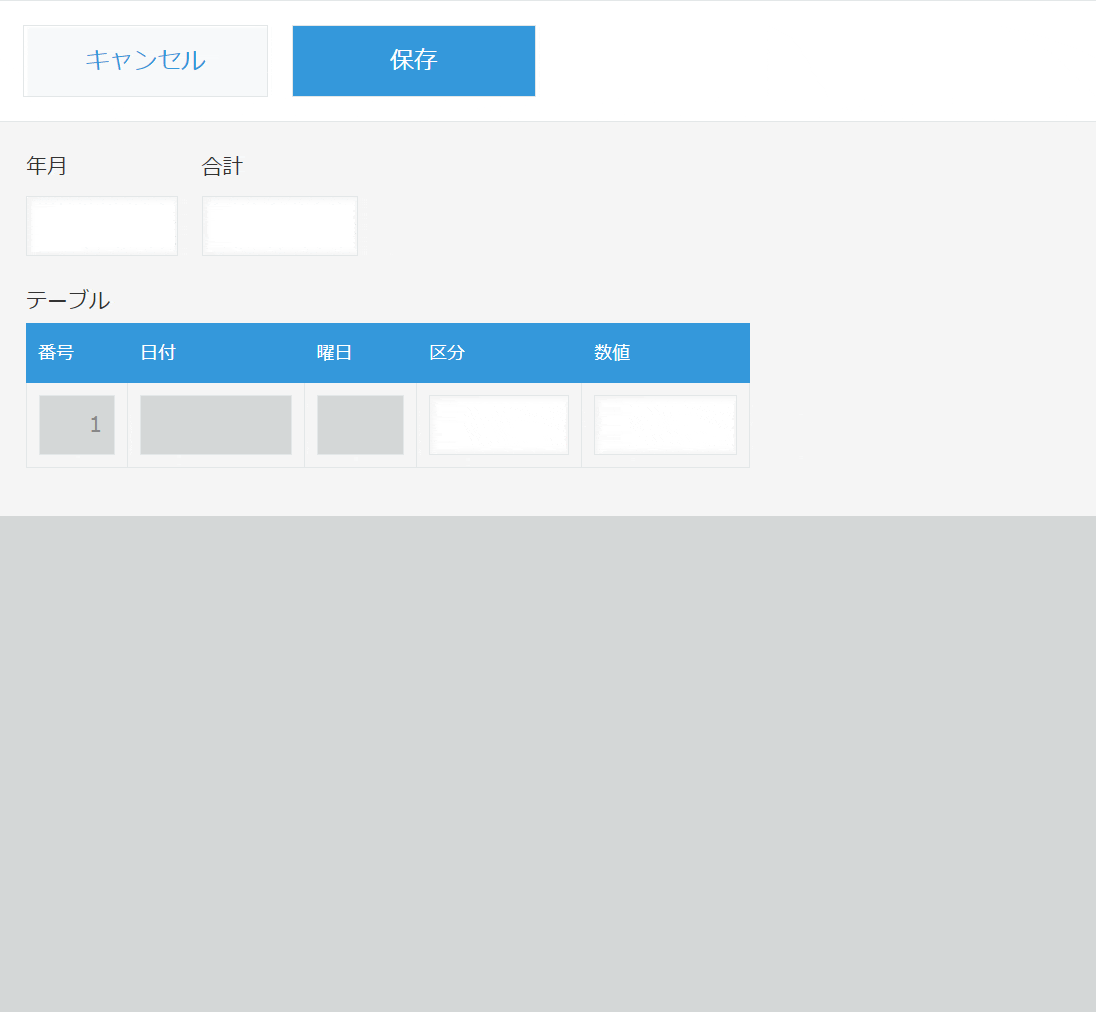1096x1012 pixels.
Task: Click the キャンセル button
Action: click(x=145, y=61)
